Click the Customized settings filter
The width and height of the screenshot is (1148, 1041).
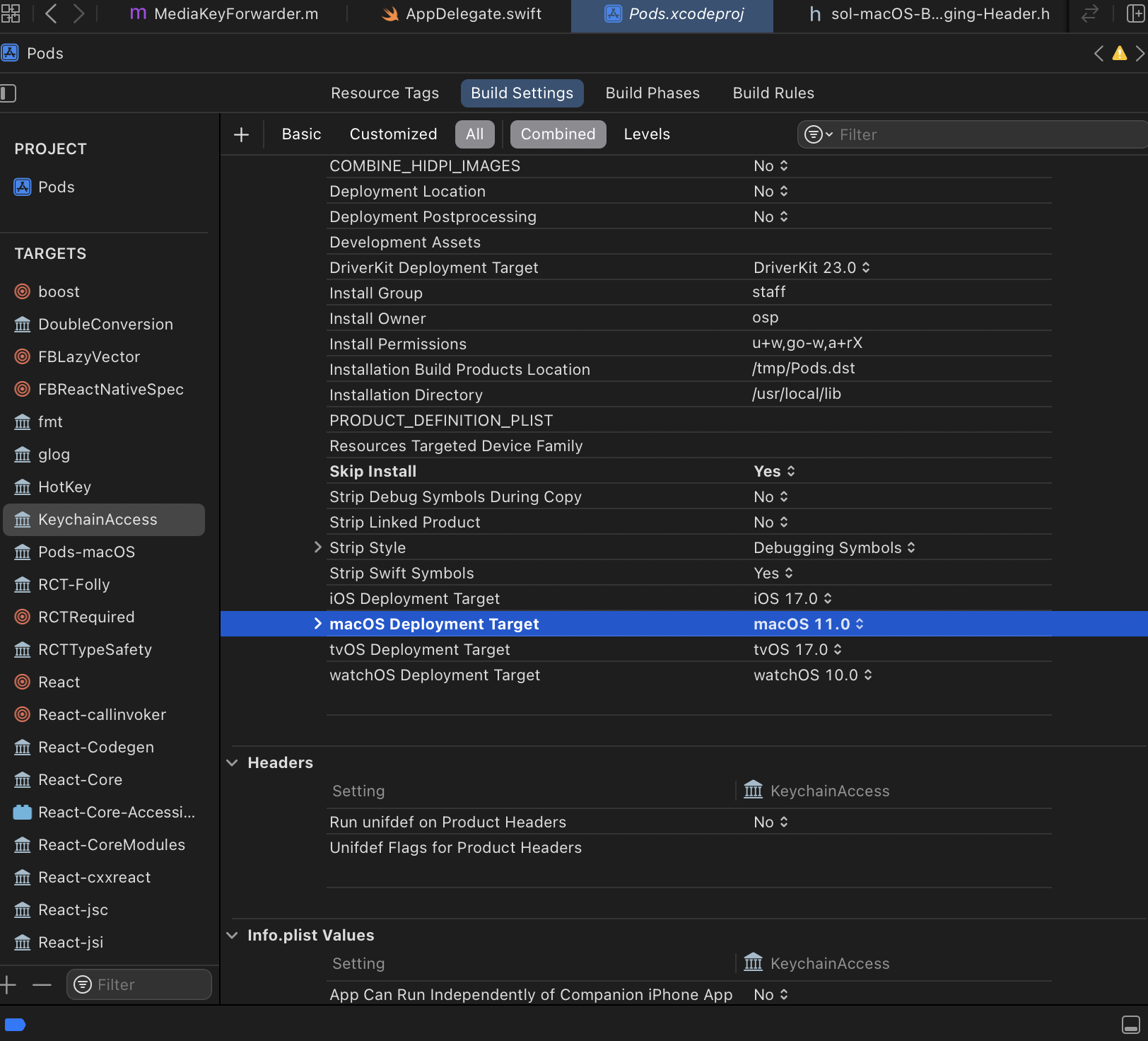[393, 134]
